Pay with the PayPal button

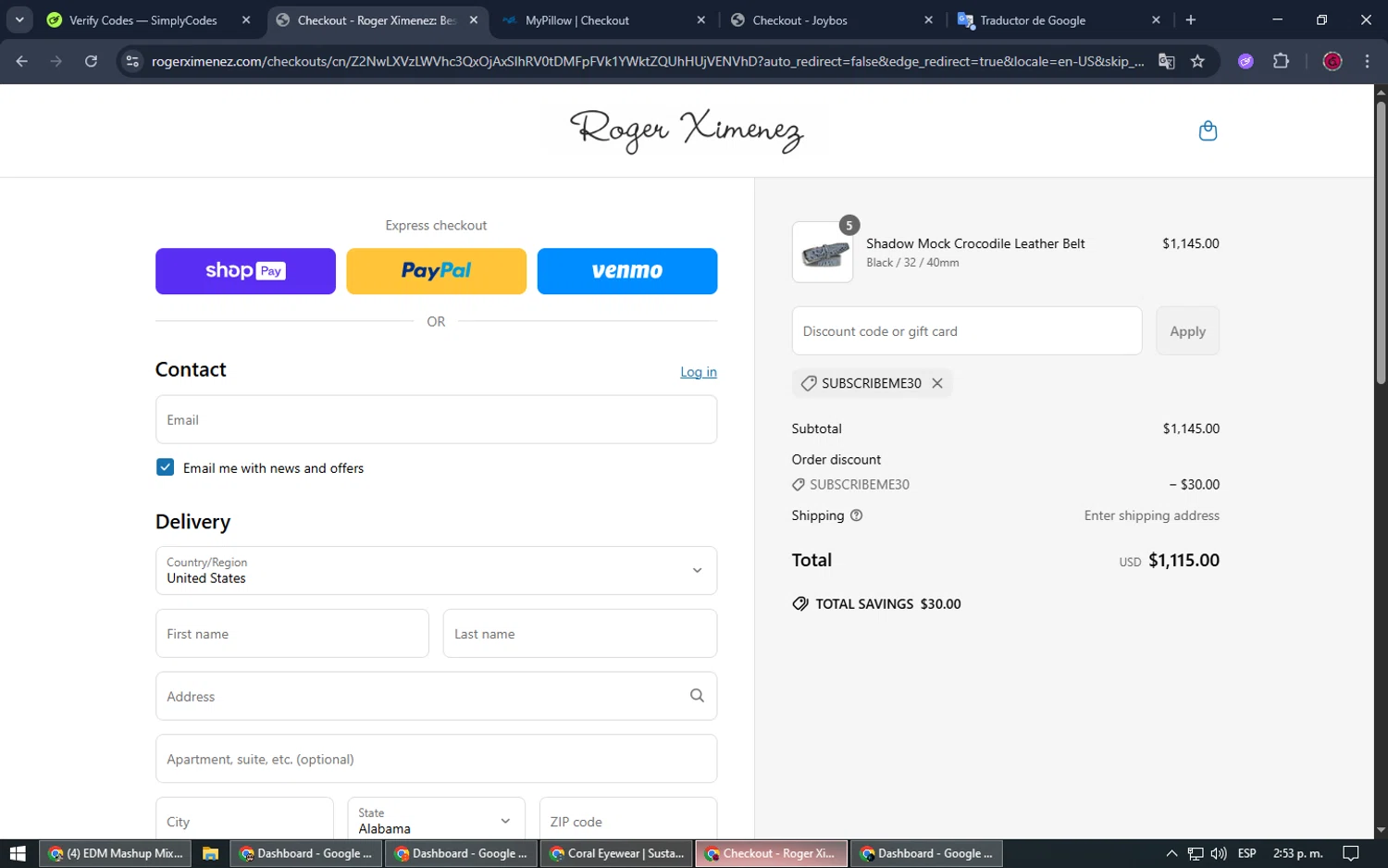tap(436, 271)
